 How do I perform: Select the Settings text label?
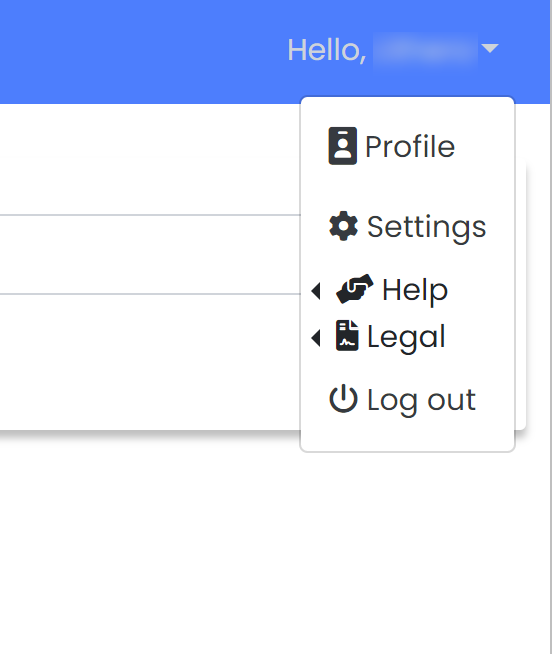pyautogui.click(x=426, y=227)
